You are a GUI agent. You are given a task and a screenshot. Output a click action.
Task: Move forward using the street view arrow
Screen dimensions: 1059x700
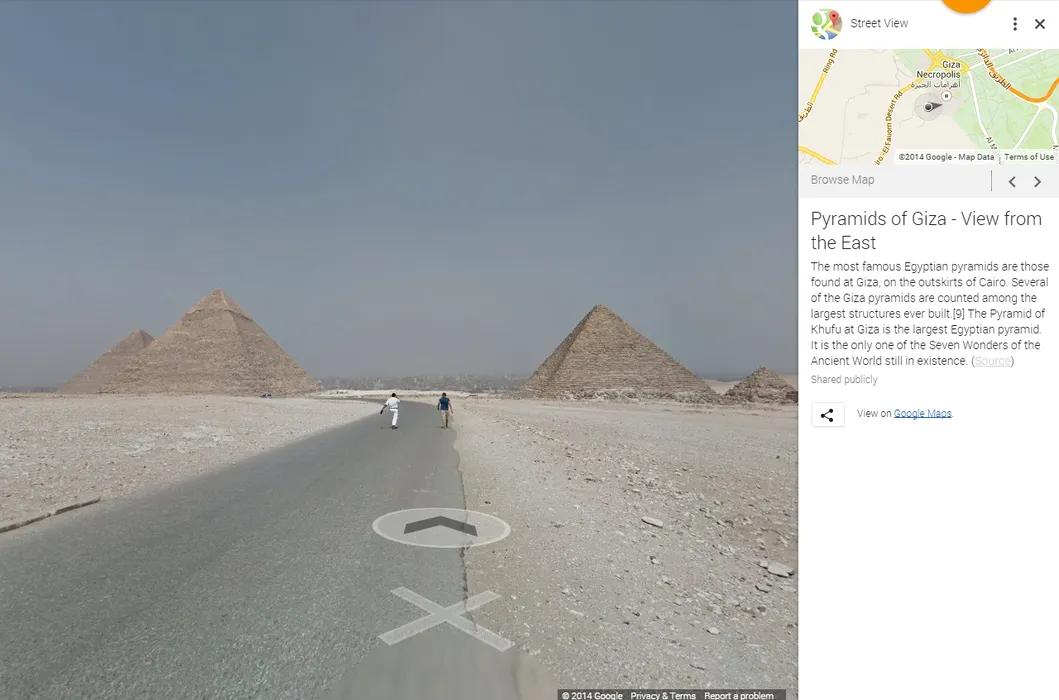(x=441, y=527)
